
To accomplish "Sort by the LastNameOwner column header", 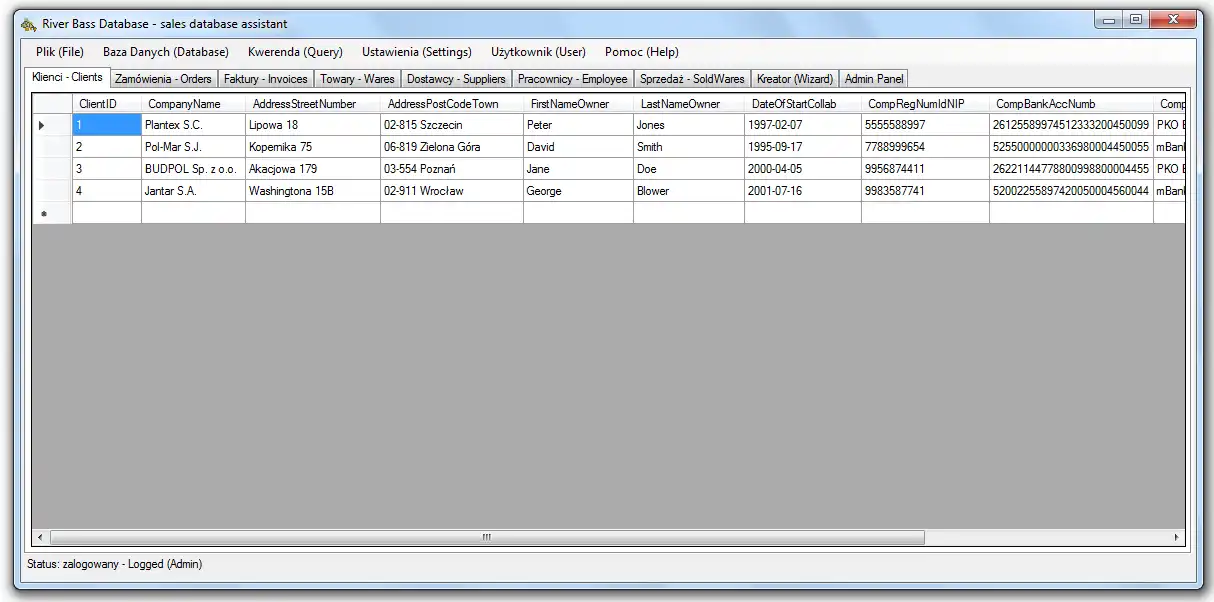I will pos(689,104).
